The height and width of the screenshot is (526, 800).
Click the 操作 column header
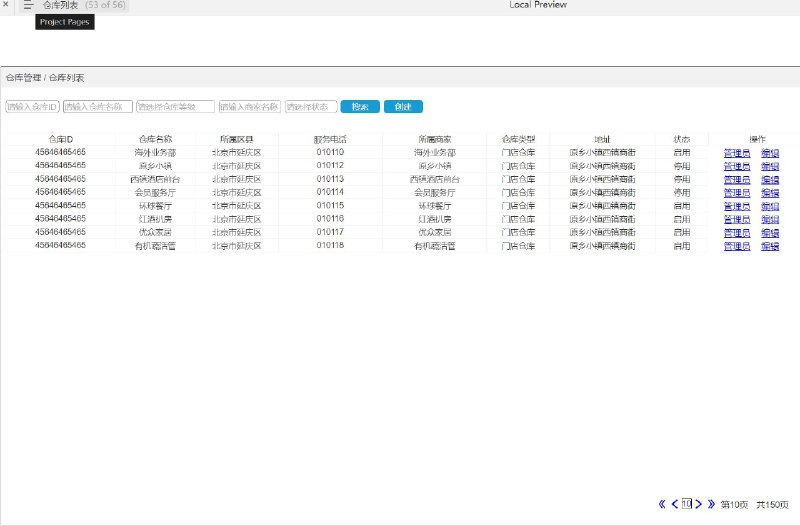tap(757, 139)
